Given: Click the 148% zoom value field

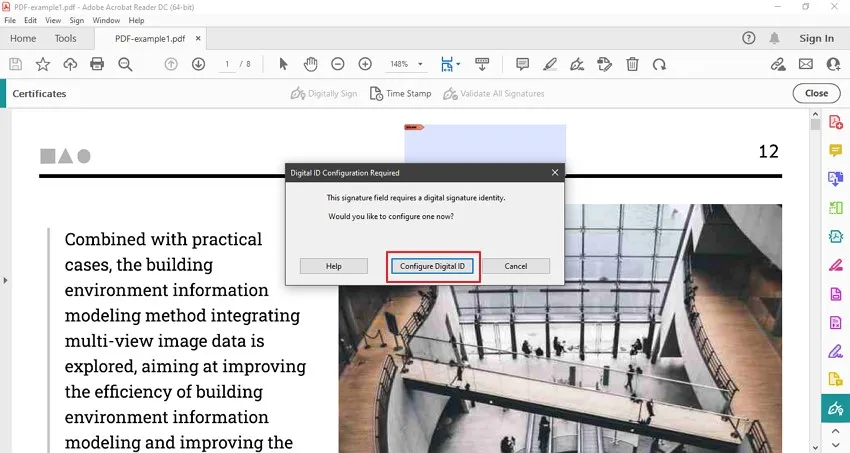Looking at the screenshot, I should [400, 64].
